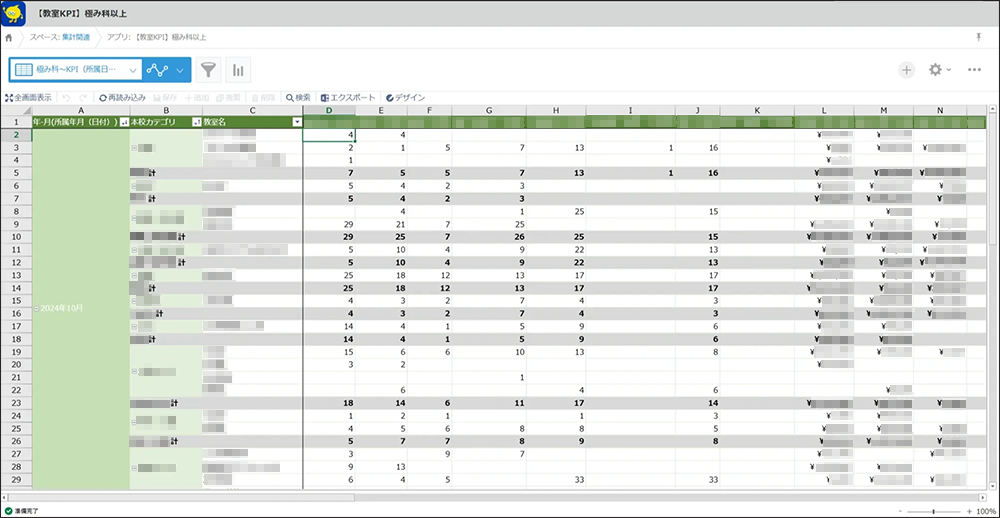Click the horizontal scrollbar thumb
The image size is (1000, 518).
(180, 497)
